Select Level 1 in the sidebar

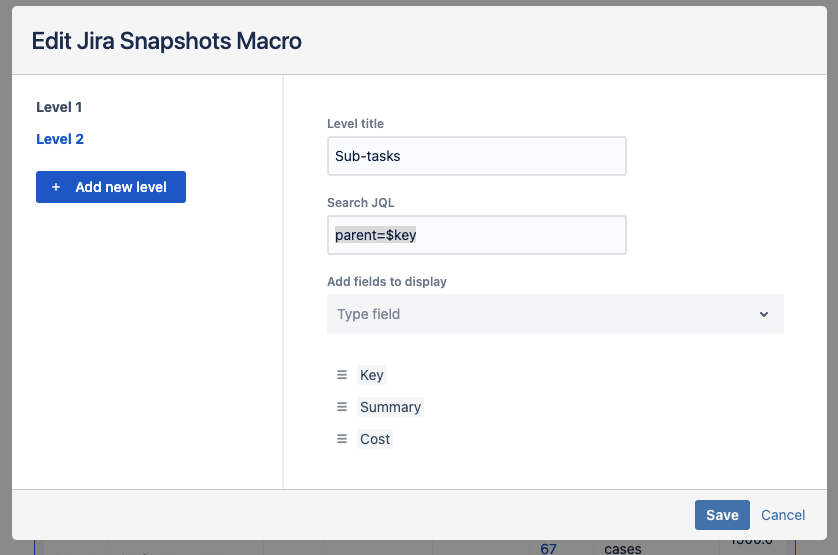pyautogui.click(x=59, y=107)
